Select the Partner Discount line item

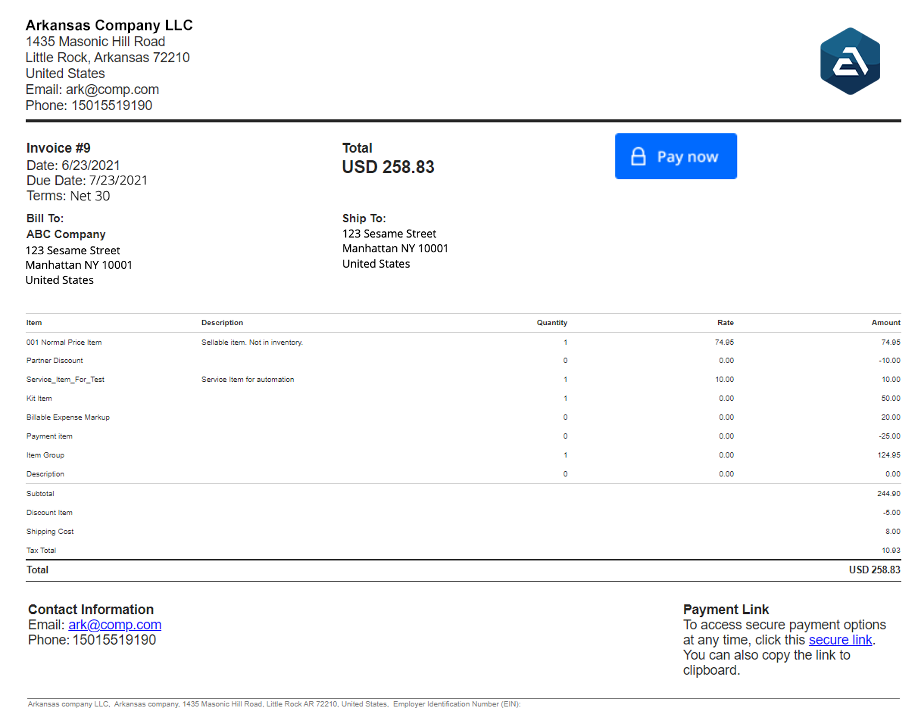[55, 361]
